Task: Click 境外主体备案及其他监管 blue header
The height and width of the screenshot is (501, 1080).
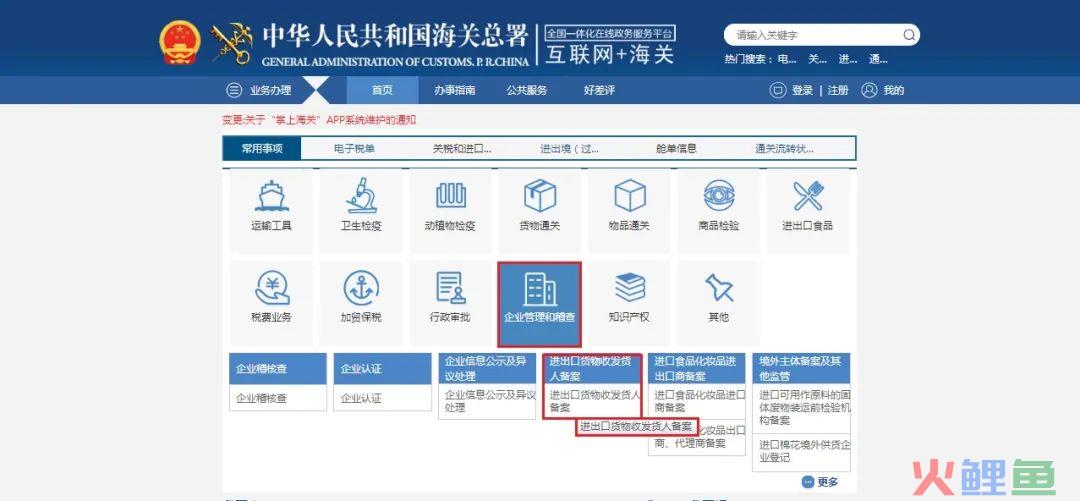Action: click(x=802, y=369)
